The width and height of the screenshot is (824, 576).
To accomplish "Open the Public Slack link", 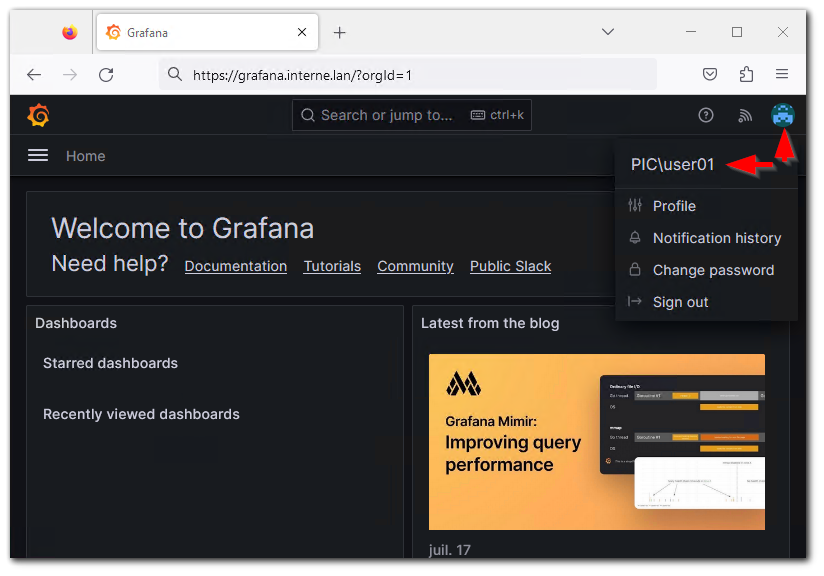I will click(510, 266).
